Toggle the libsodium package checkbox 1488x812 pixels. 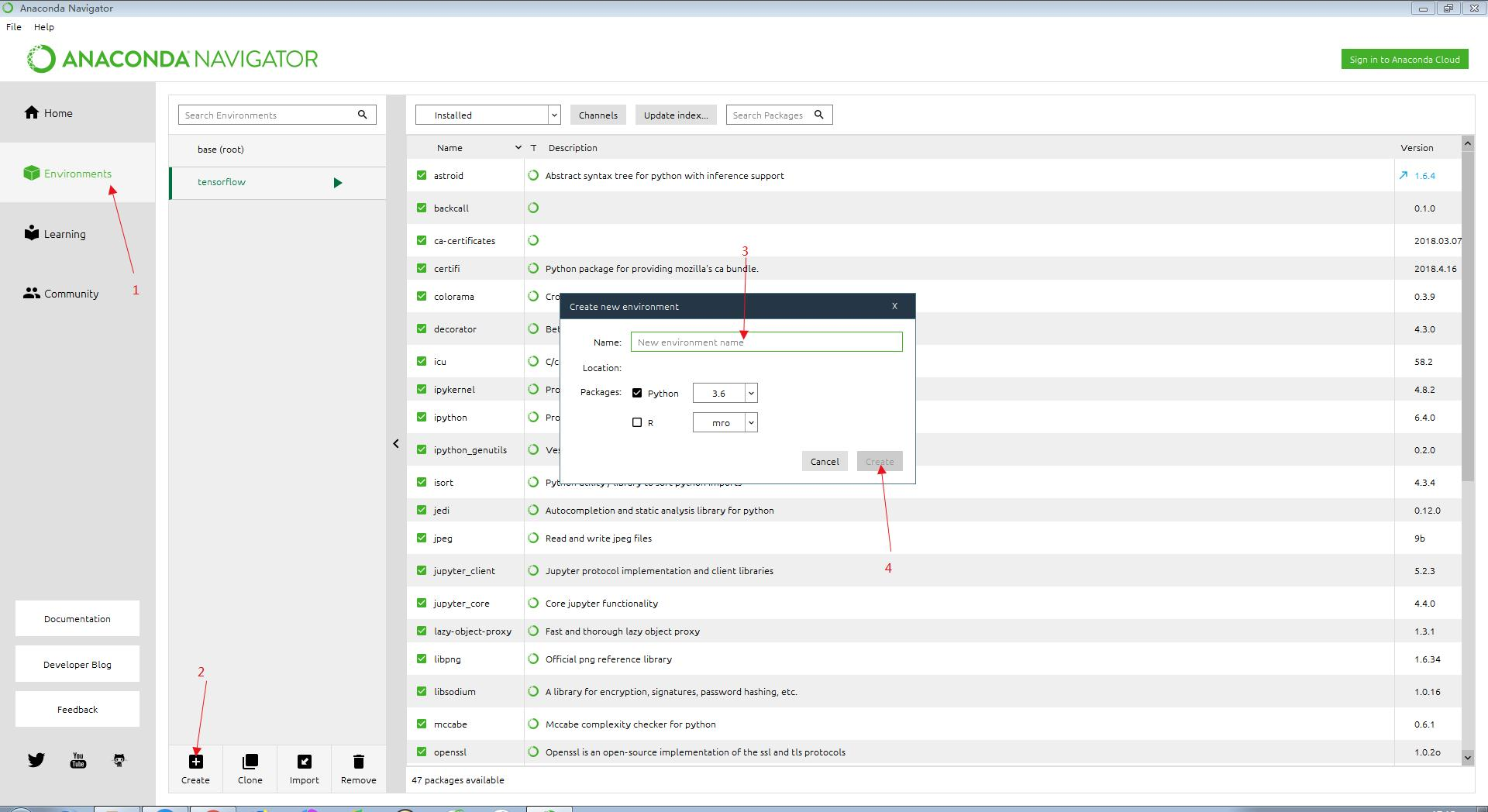point(422,691)
